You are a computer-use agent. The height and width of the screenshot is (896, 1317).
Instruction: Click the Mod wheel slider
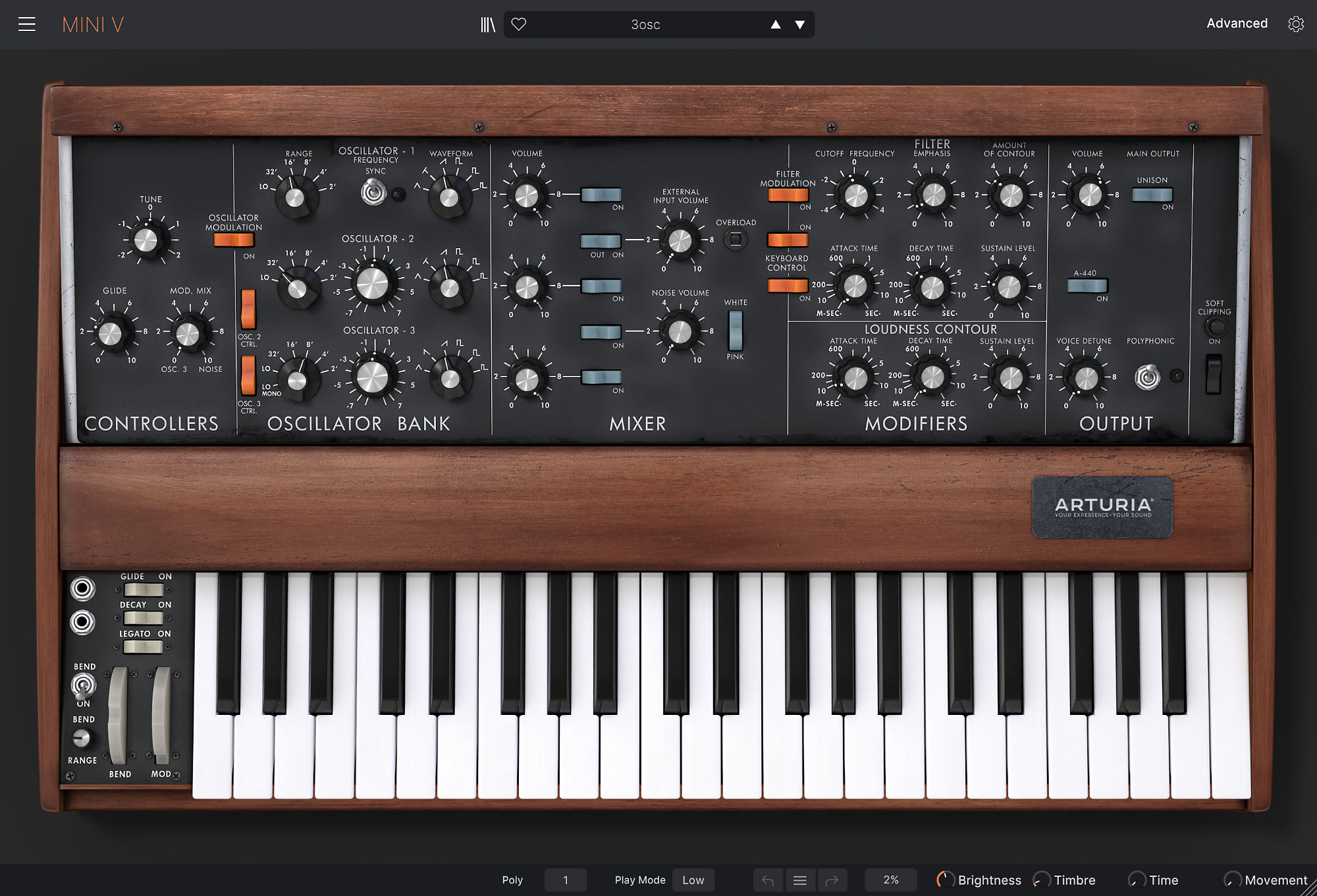tap(161, 716)
